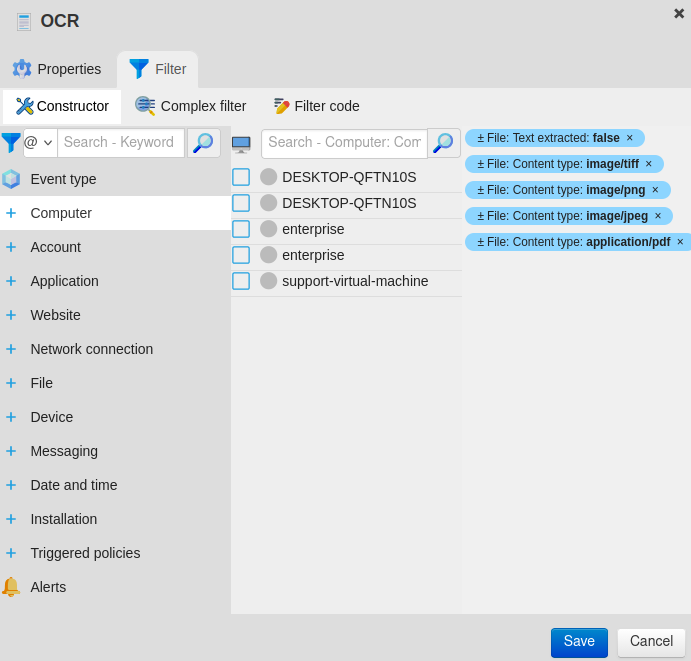691x661 pixels.
Task: Remove the image/tiff content type filter
Action: [x=649, y=164]
